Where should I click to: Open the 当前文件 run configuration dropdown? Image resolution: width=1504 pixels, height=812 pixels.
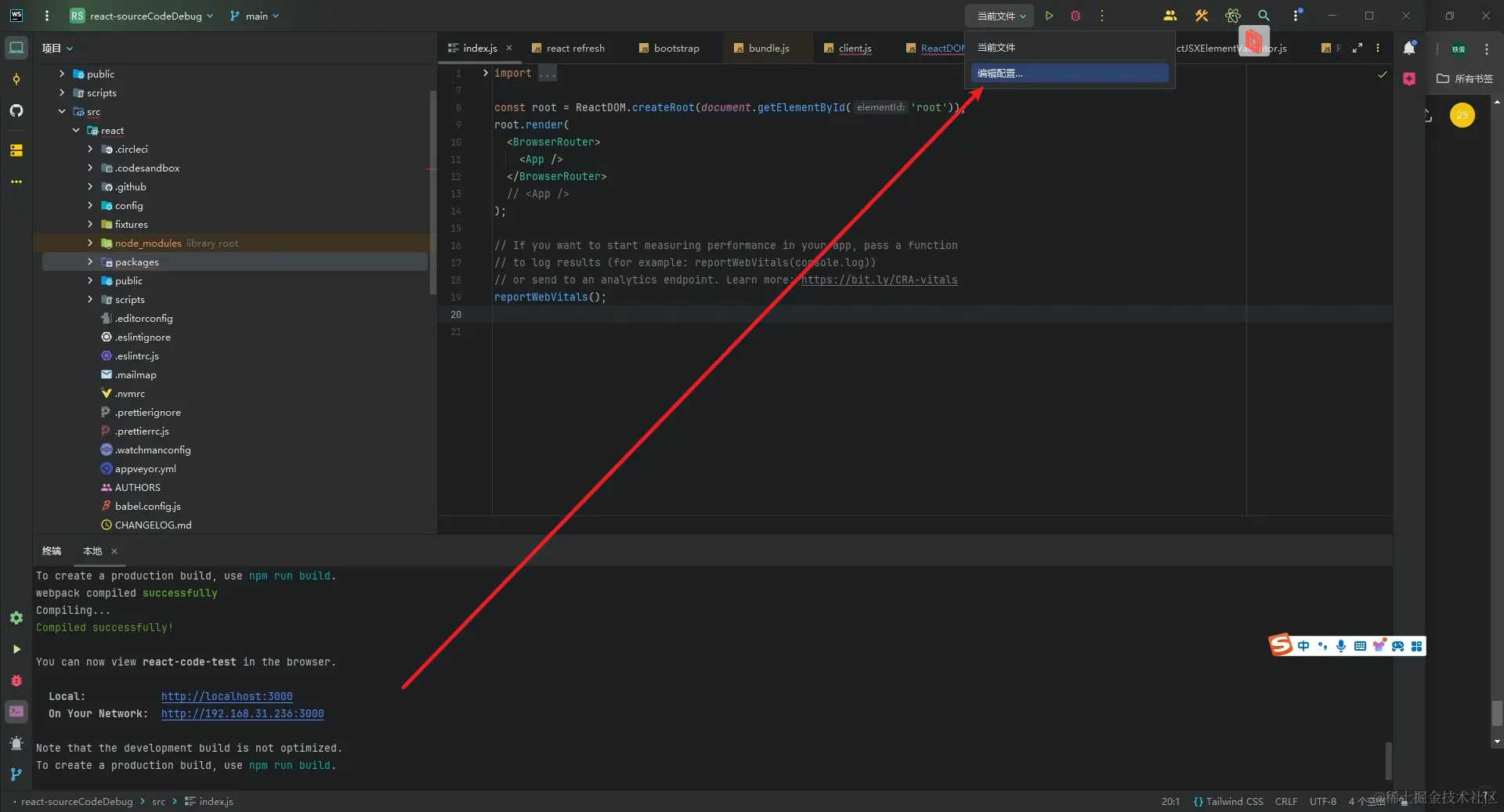[x=1000, y=16]
